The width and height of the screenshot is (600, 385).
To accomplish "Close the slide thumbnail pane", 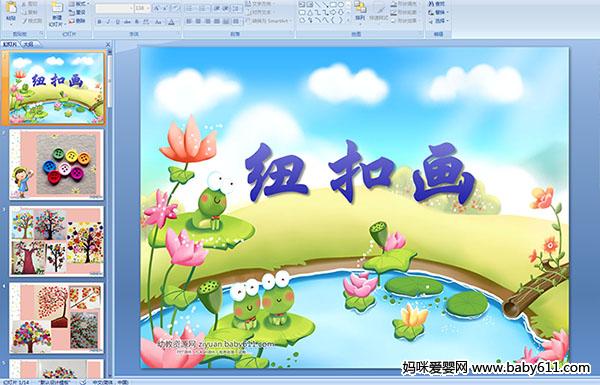I will pos(108,44).
